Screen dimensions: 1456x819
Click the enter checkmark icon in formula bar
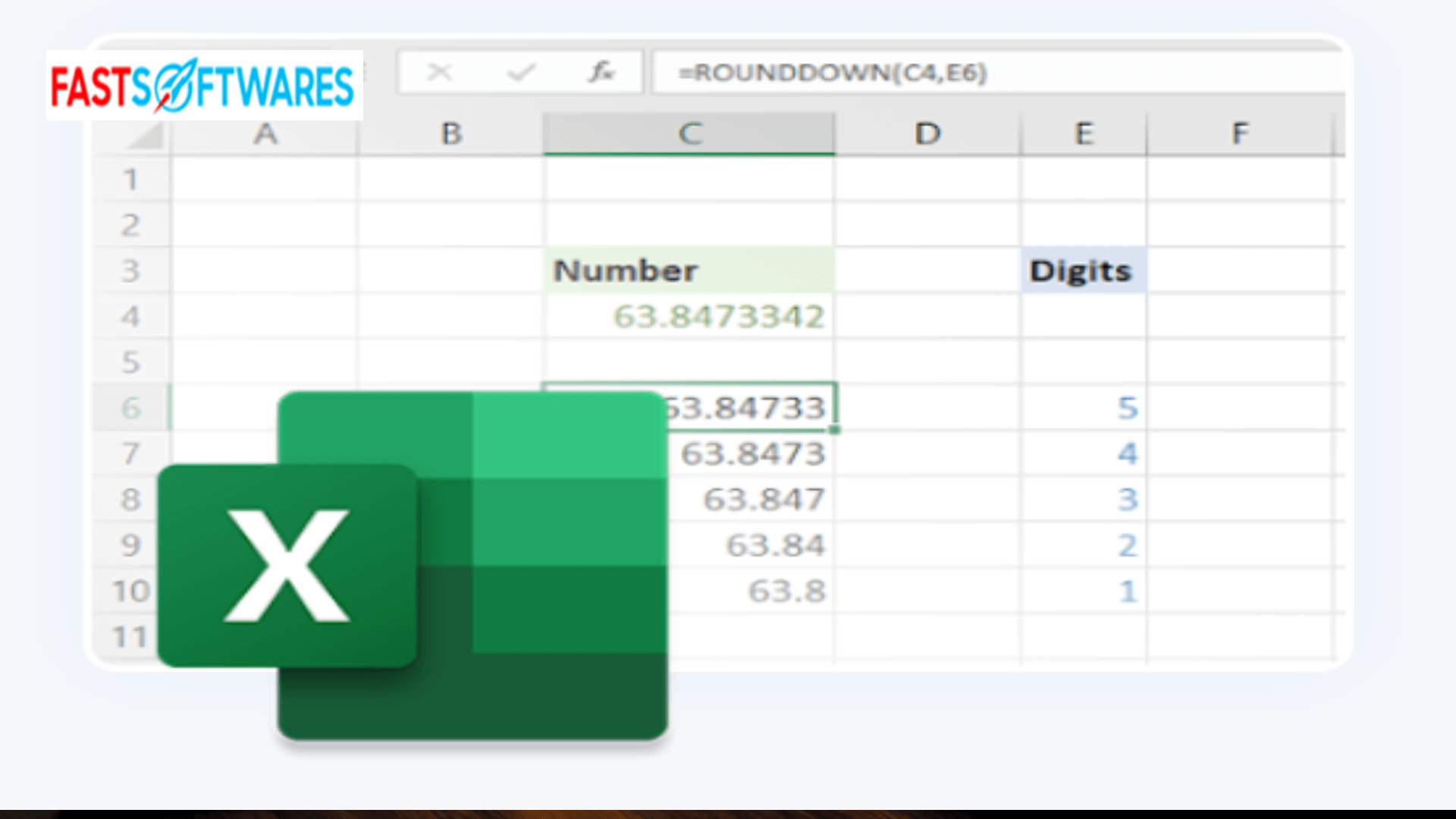521,73
